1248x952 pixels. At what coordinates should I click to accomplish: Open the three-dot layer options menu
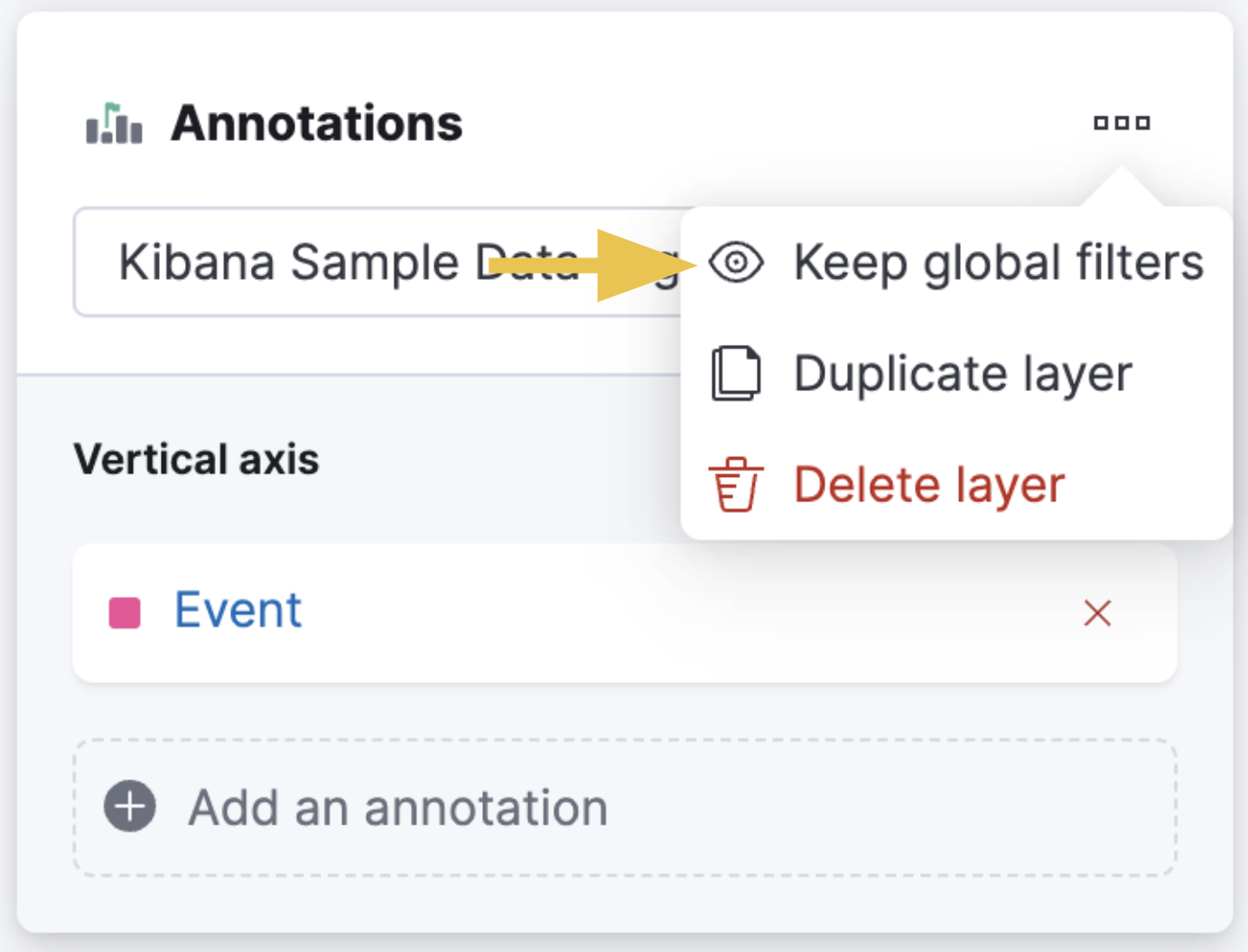(x=1121, y=122)
